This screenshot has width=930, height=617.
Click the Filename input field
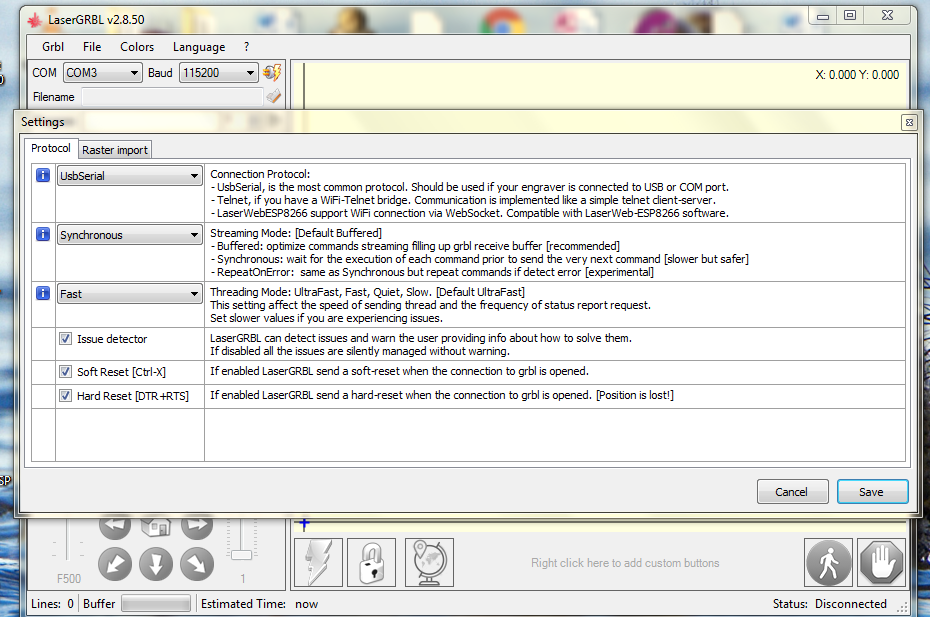(x=172, y=97)
